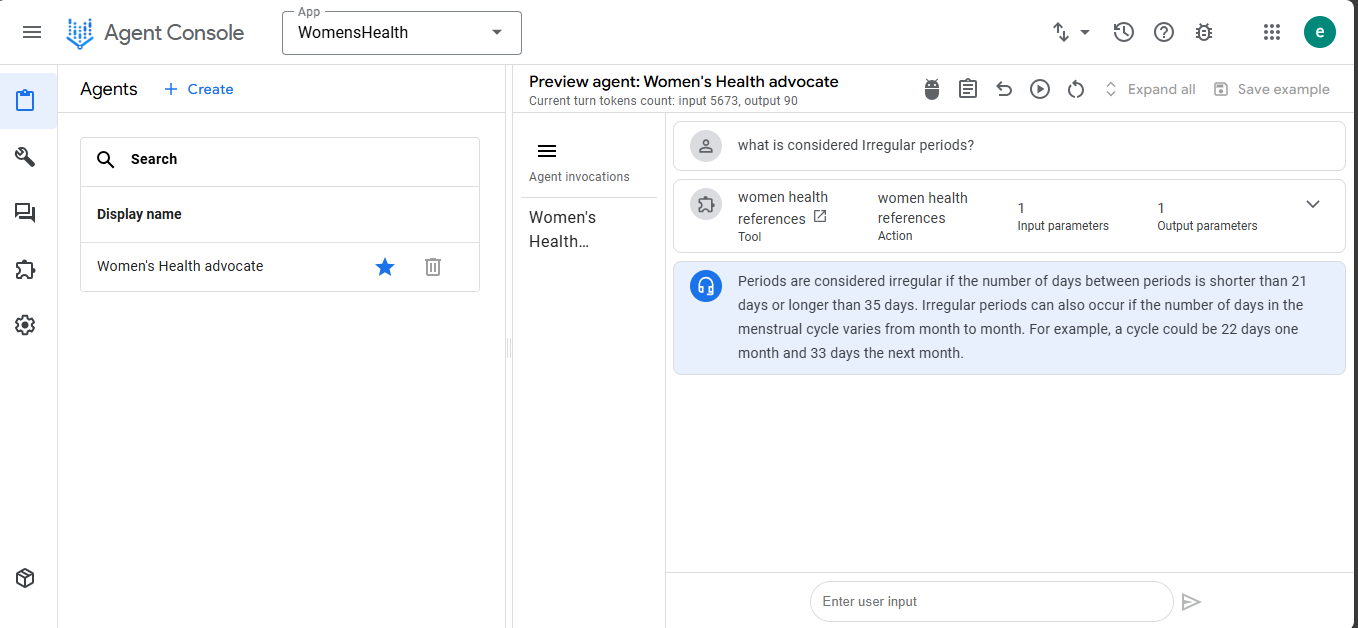Open the examples clipboard list icon

[x=968, y=89]
